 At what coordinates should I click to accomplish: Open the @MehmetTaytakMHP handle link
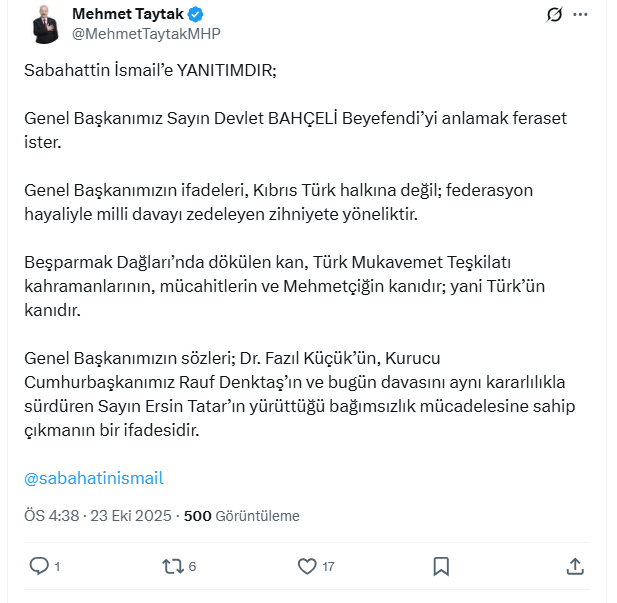(x=146, y=33)
